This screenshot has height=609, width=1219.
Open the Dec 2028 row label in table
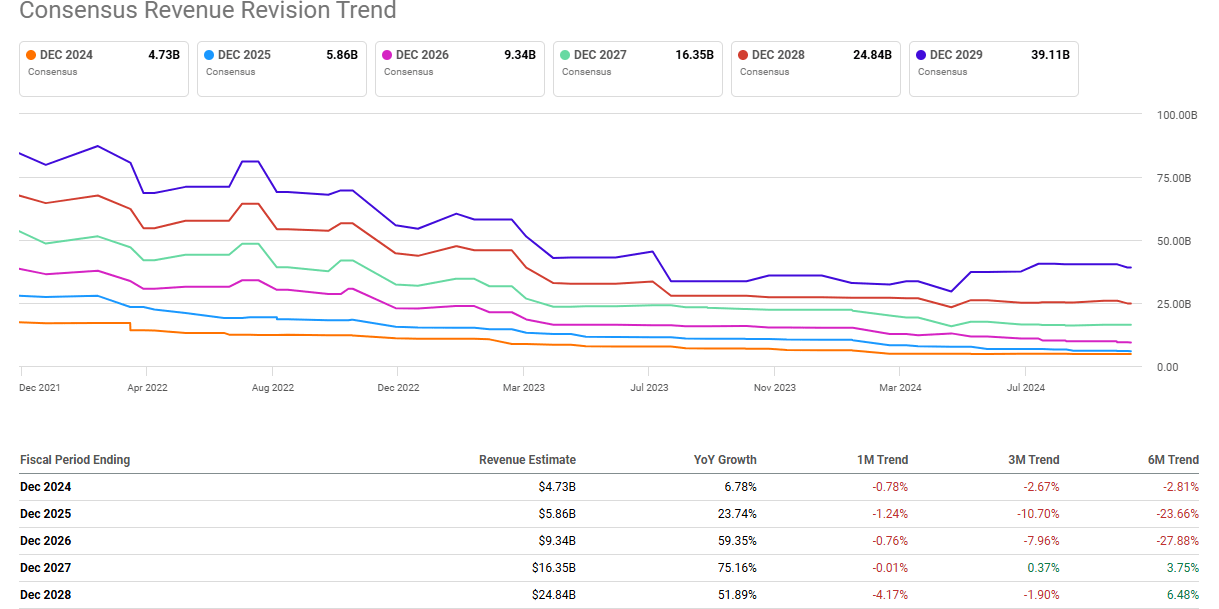pyautogui.click(x=46, y=595)
